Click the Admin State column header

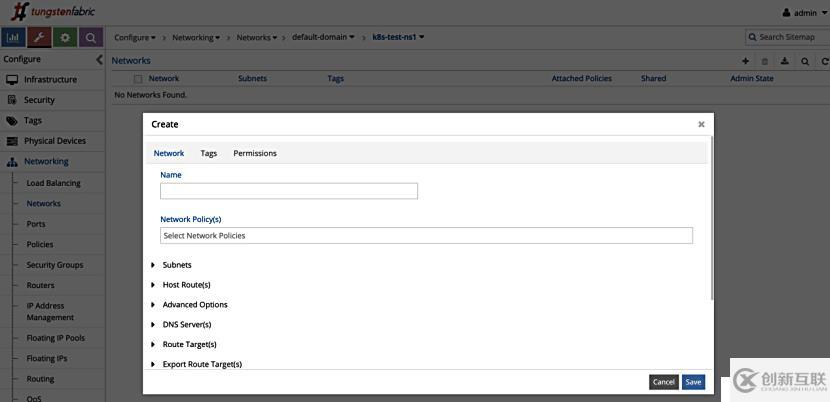point(752,78)
